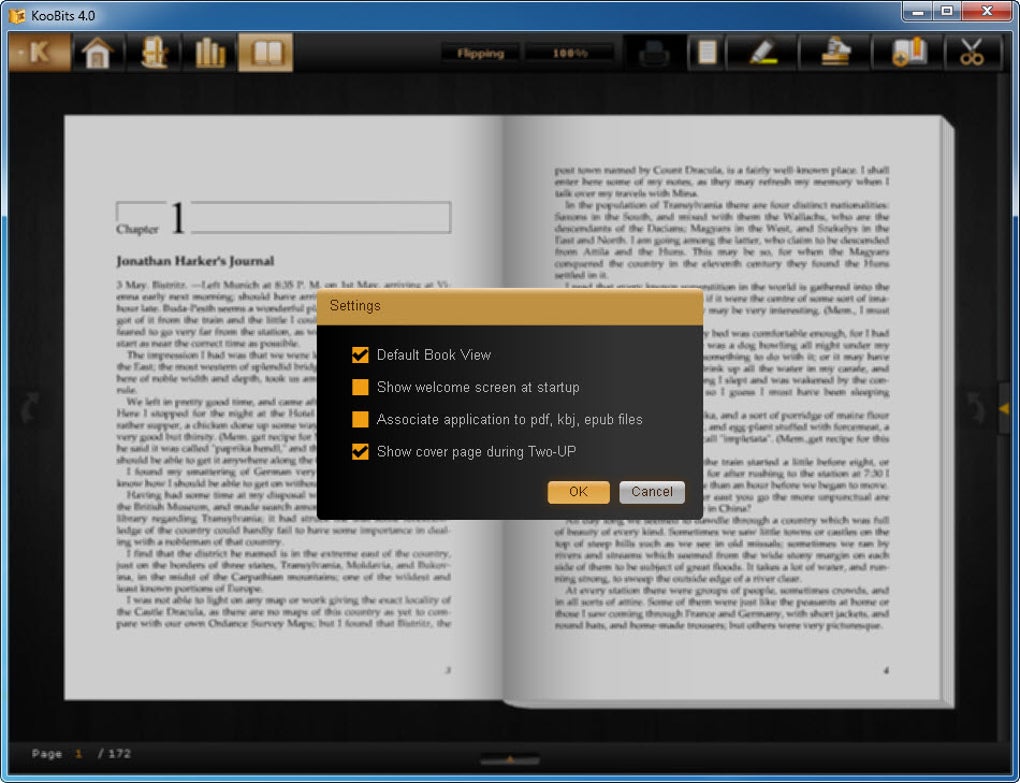This screenshot has height=783, width=1020.
Task: Click page number 4 on right page
Action: point(886,670)
